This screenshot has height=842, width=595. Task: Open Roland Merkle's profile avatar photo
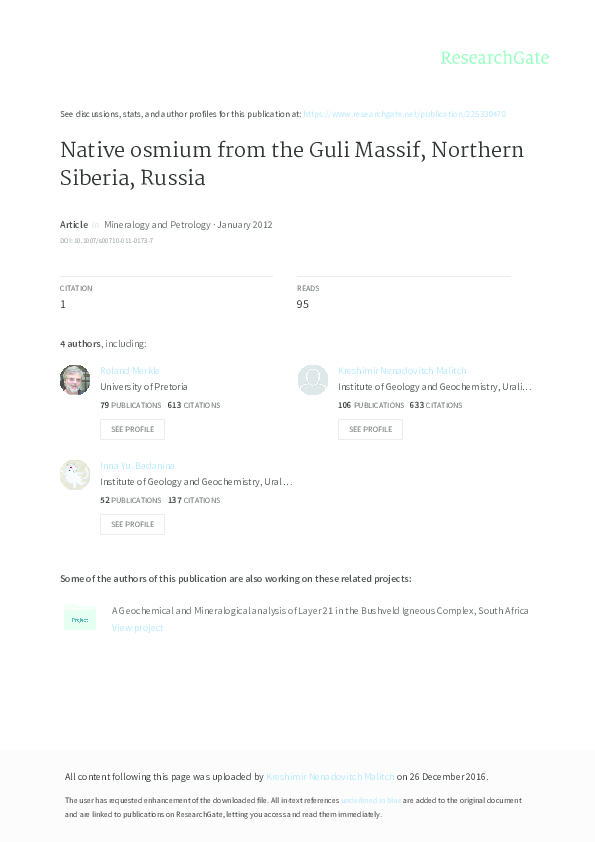click(75, 380)
